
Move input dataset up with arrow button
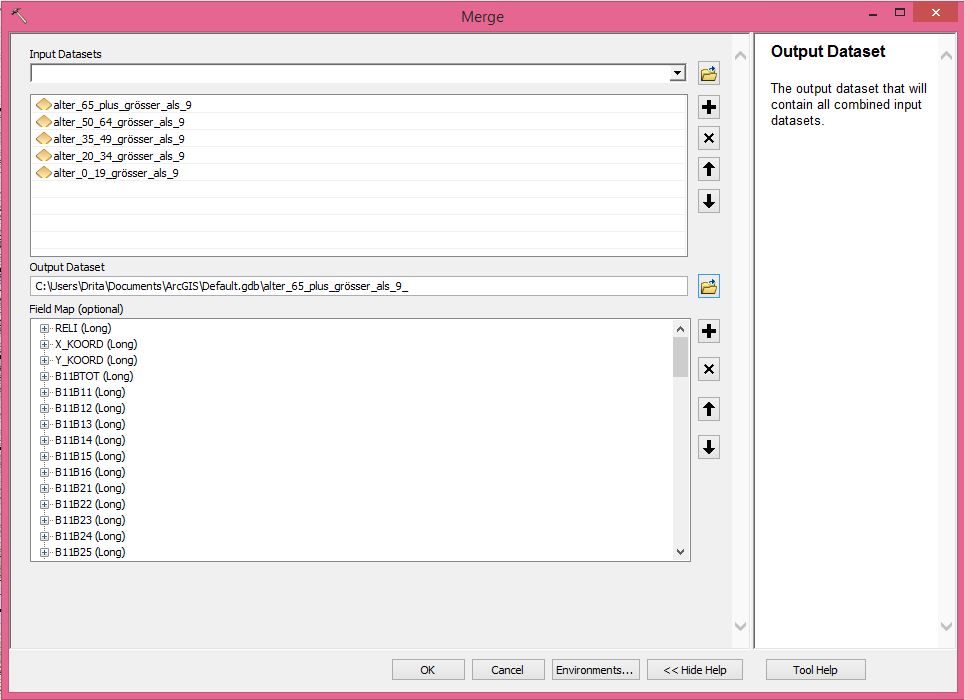(x=709, y=169)
